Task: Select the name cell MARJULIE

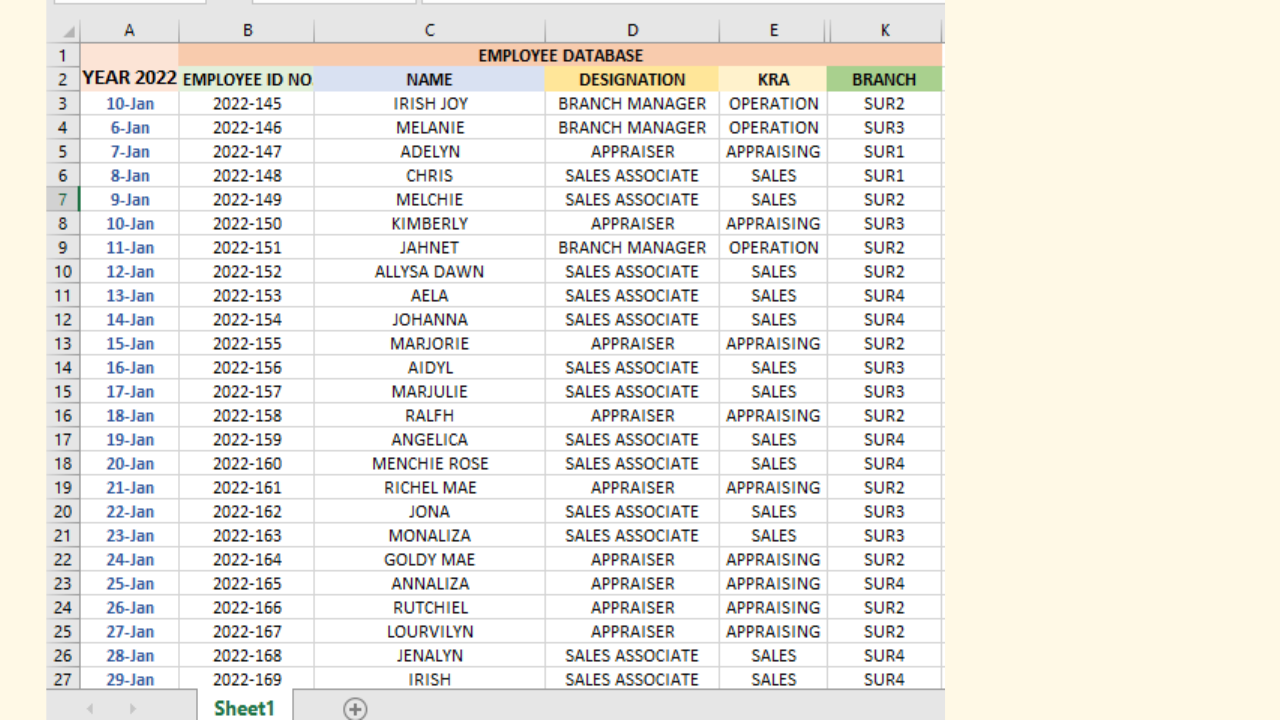Action: [430, 392]
